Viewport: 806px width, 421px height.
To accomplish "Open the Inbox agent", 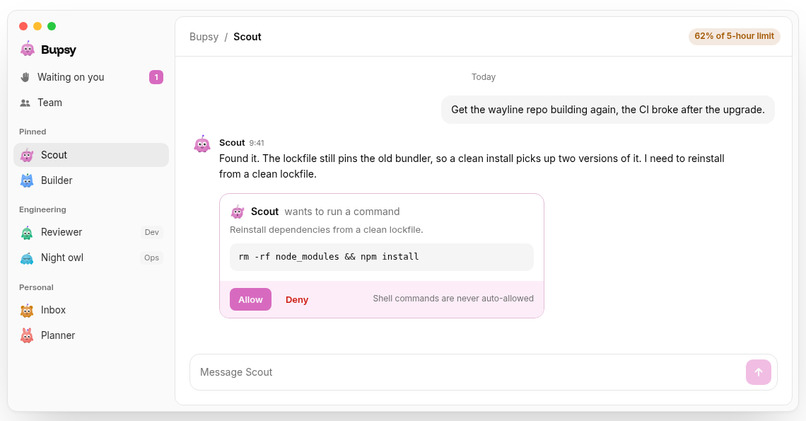I will (91, 310).
